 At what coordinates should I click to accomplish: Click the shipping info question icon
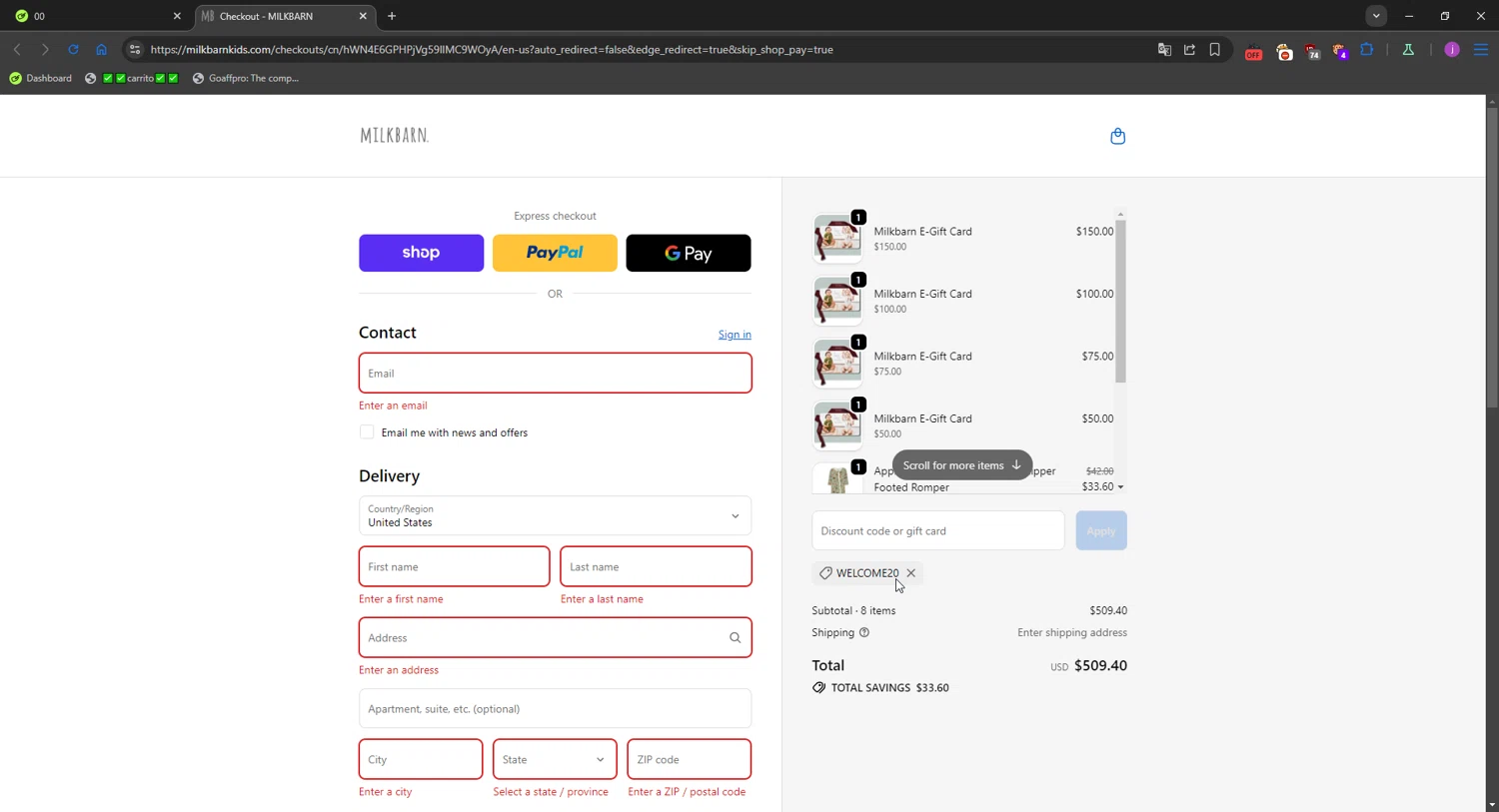pos(864,632)
